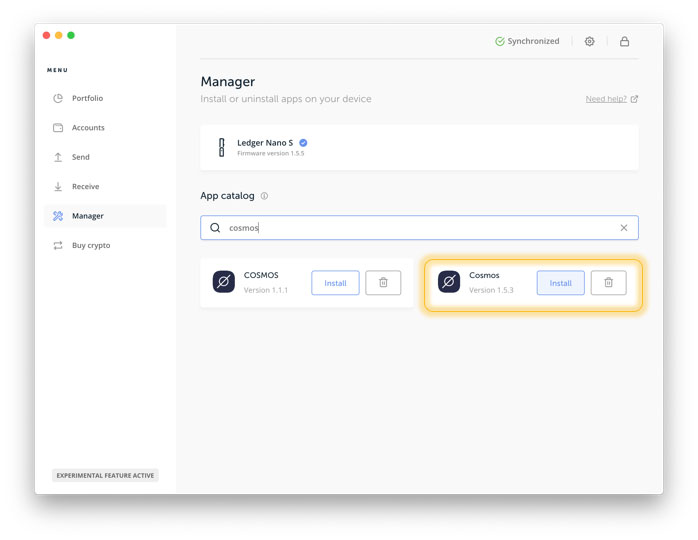Viewport: 698px width, 540px height.
Task: Click the green maximize window button
Action: pos(71,35)
